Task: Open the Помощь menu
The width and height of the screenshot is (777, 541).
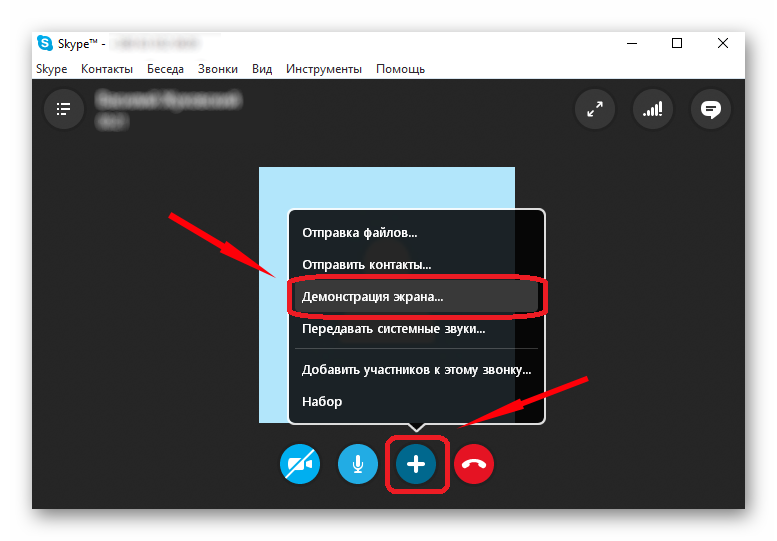Action: (400, 69)
